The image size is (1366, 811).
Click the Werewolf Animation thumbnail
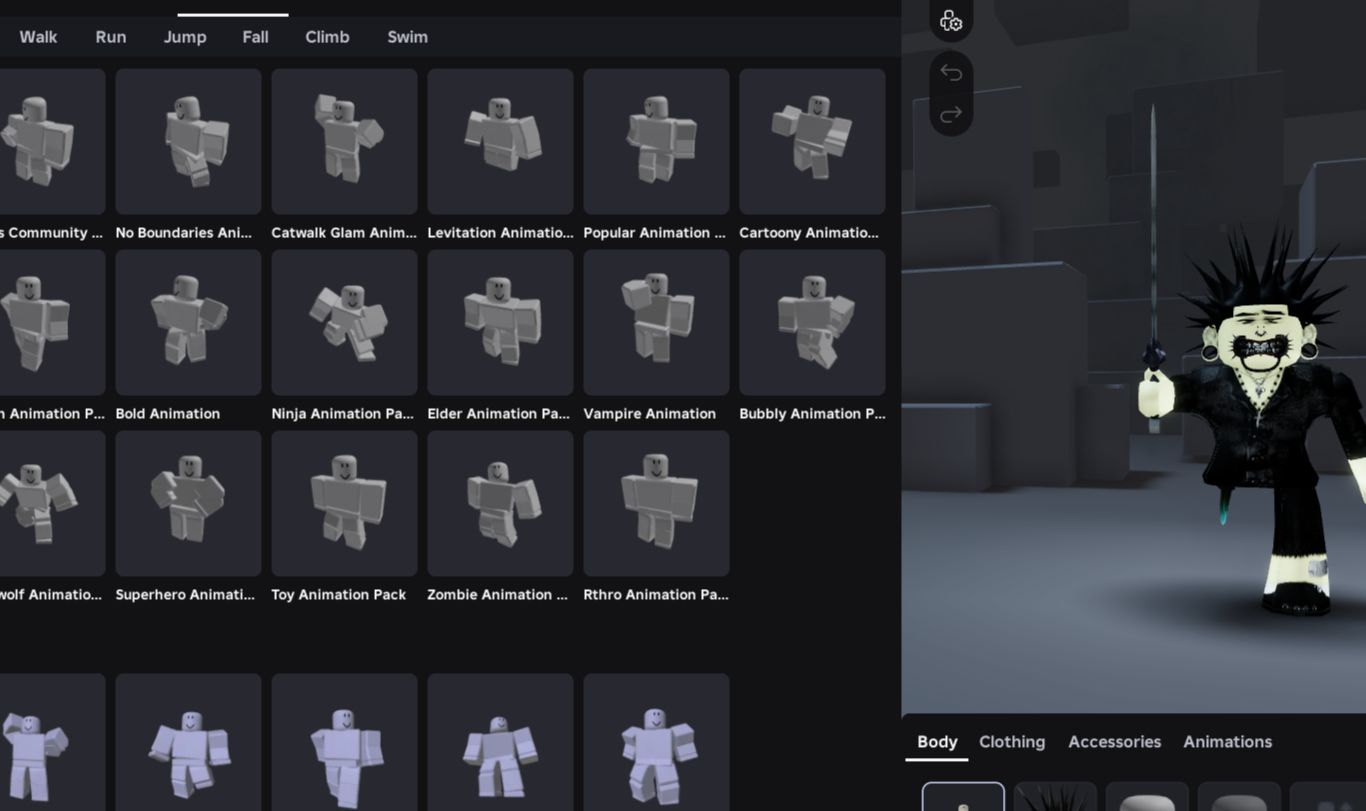(52, 503)
